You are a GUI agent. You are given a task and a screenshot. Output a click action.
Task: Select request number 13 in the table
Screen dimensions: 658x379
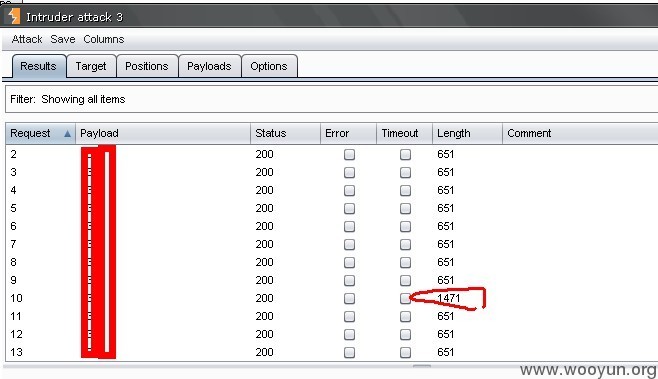(16, 353)
